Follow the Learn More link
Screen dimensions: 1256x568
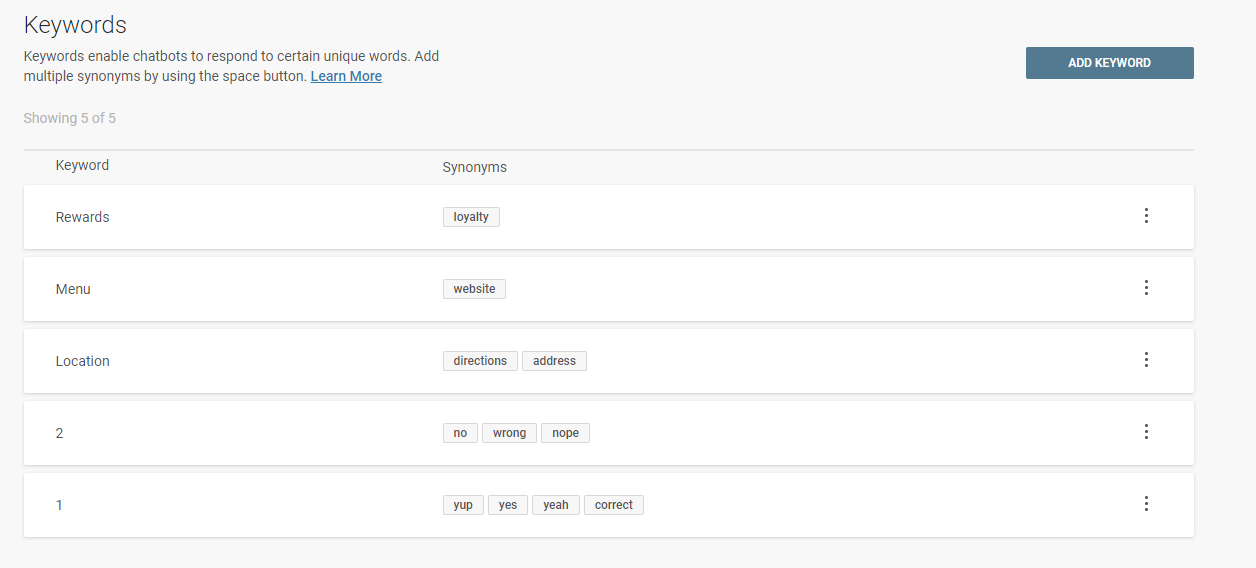(x=346, y=76)
